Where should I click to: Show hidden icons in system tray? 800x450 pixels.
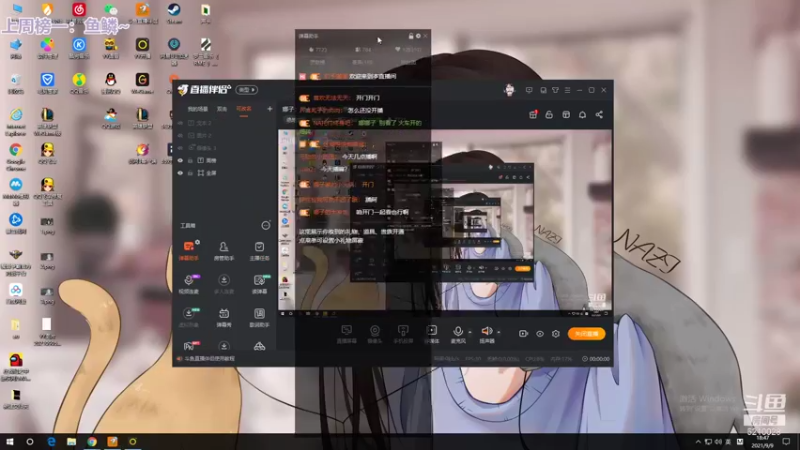[x=698, y=441]
